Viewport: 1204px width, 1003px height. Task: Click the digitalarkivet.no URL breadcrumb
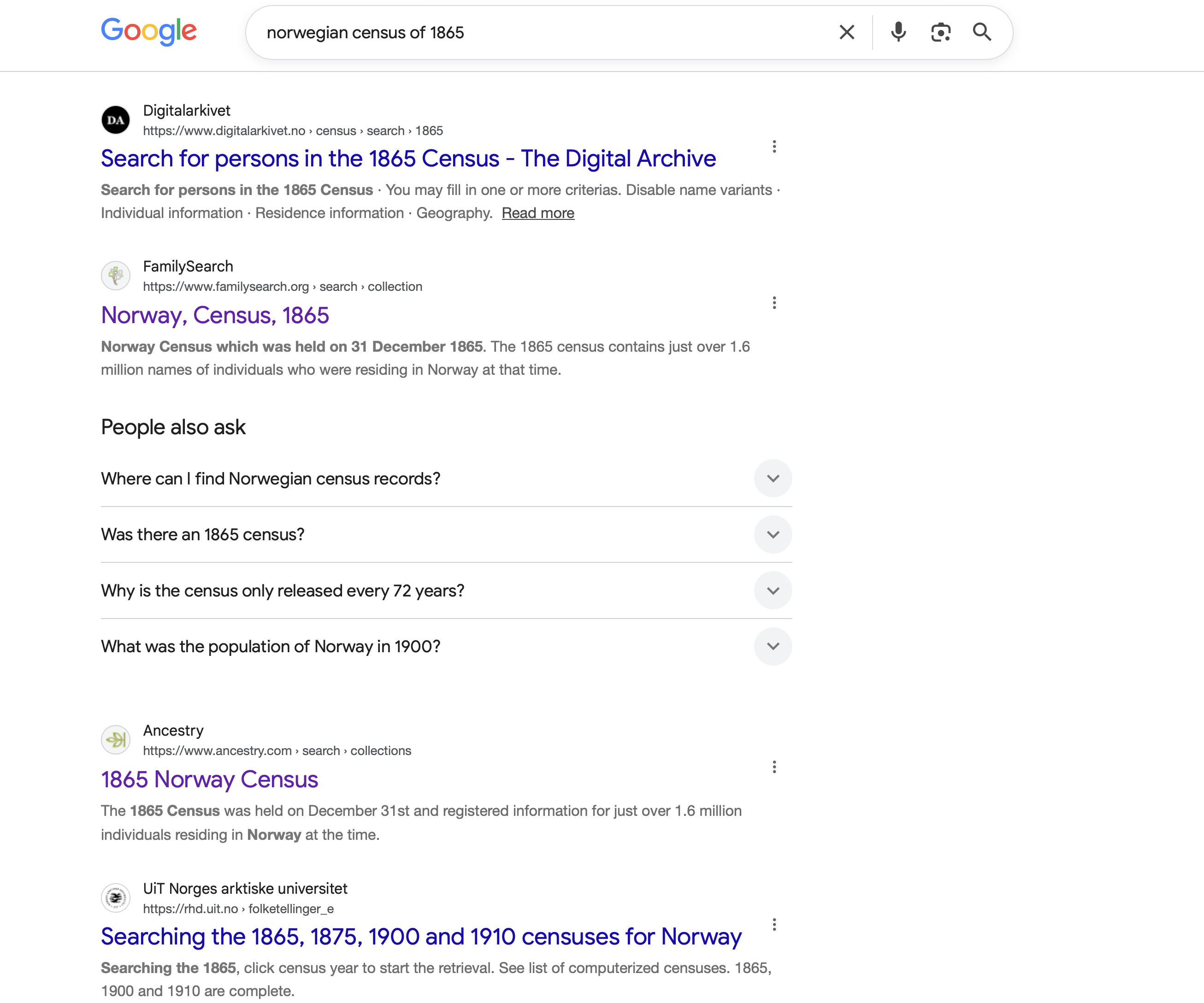293,131
